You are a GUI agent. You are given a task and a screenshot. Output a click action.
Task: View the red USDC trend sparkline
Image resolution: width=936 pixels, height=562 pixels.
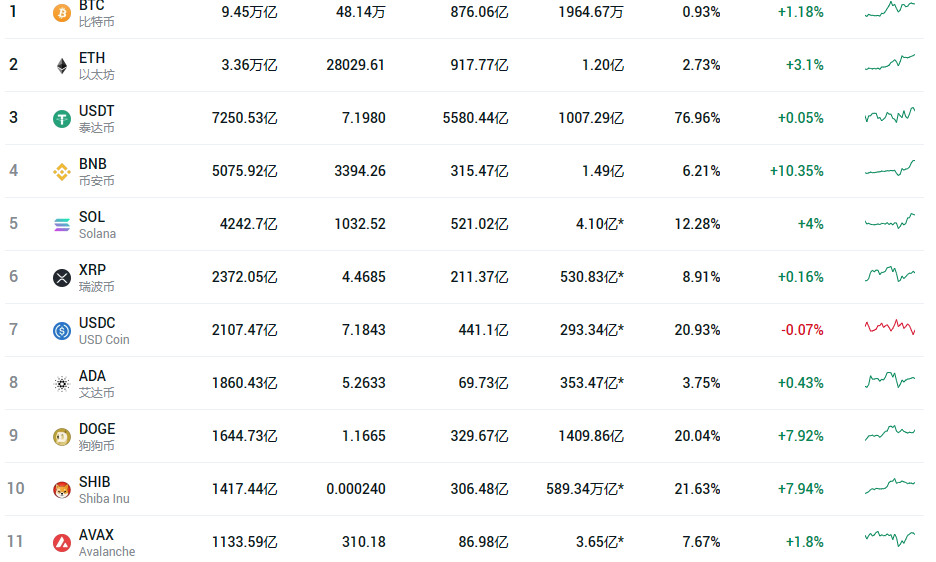[890, 327]
